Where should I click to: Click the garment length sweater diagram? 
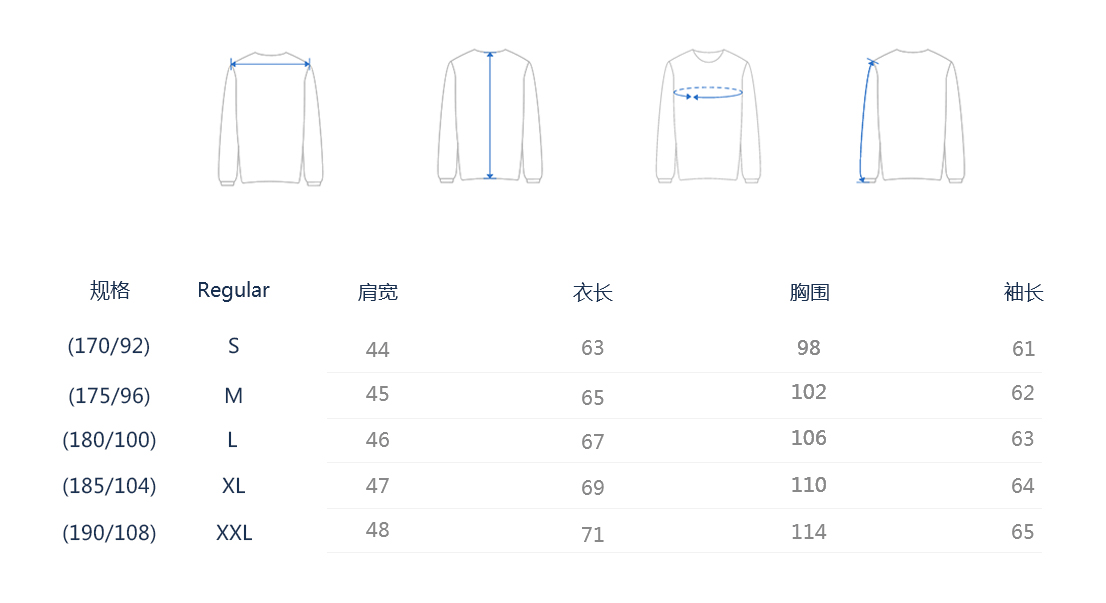[x=490, y=117]
